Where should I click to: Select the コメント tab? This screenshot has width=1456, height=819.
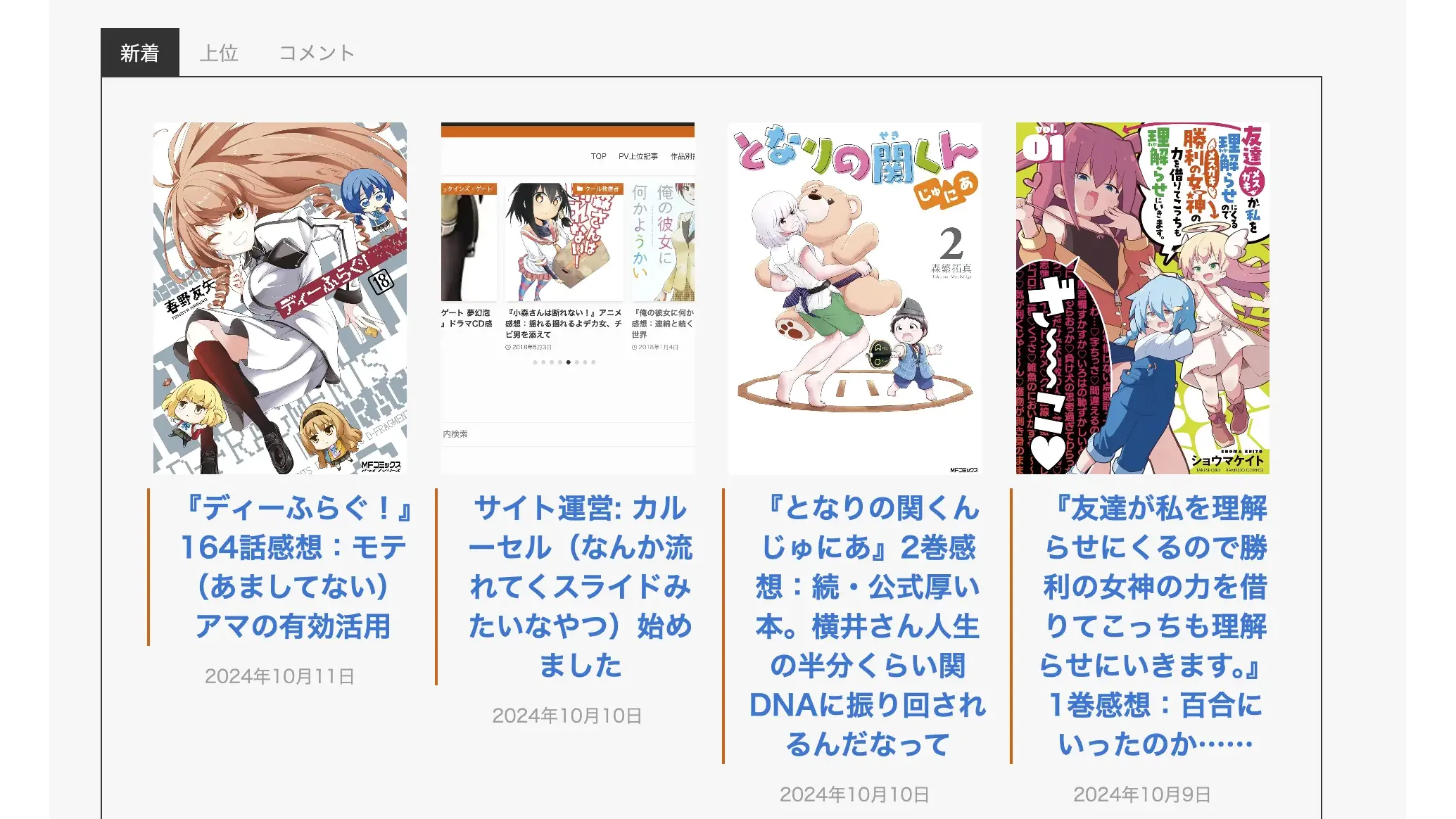[x=317, y=53]
